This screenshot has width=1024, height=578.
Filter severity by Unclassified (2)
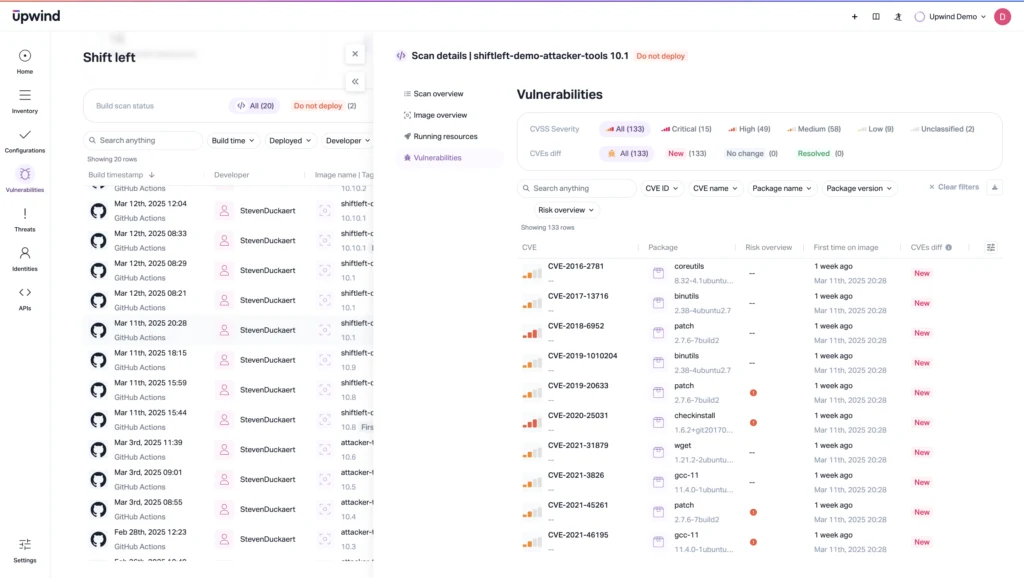pos(942,129)
